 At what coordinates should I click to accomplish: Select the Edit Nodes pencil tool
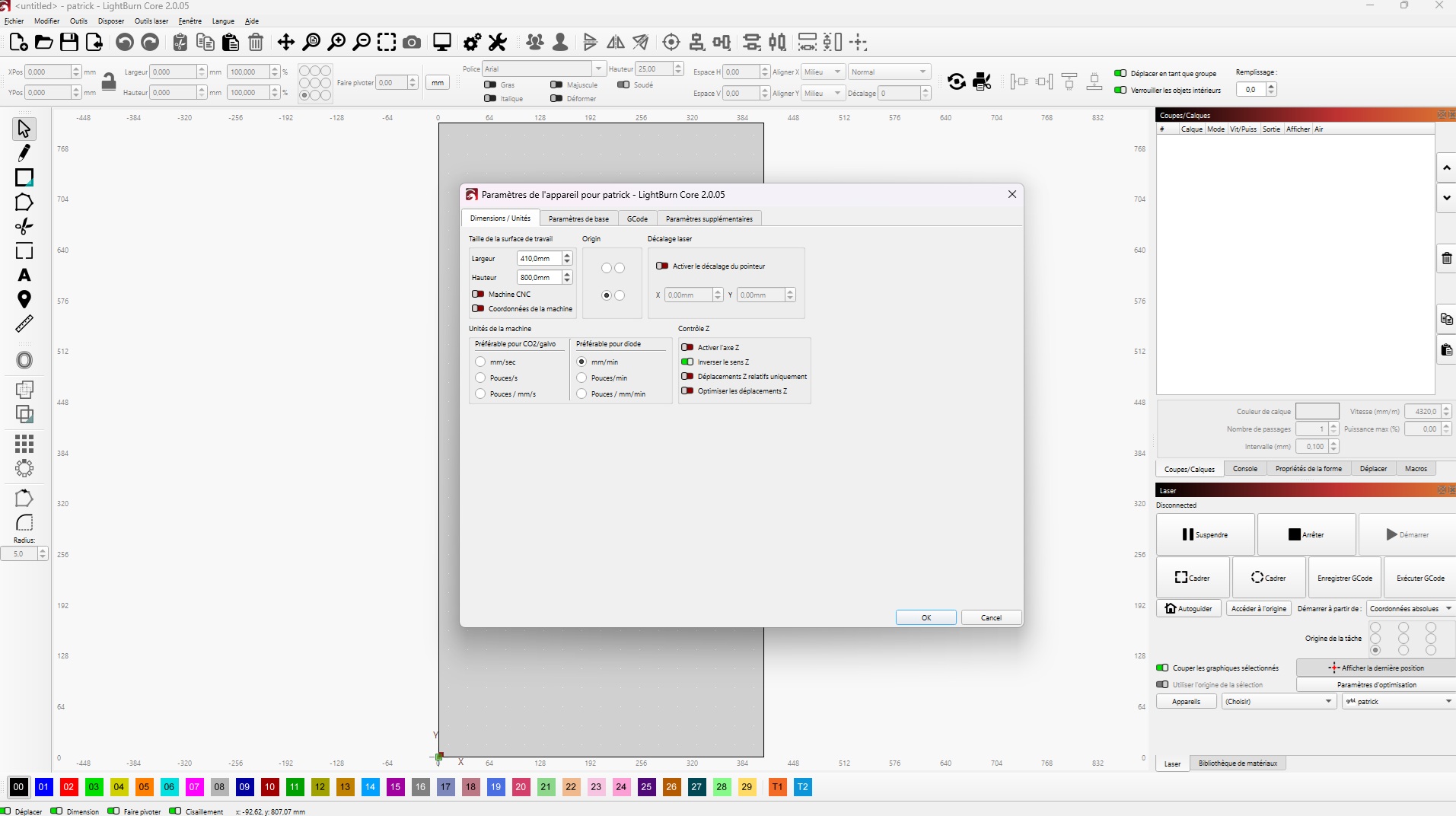coord(24,153)
